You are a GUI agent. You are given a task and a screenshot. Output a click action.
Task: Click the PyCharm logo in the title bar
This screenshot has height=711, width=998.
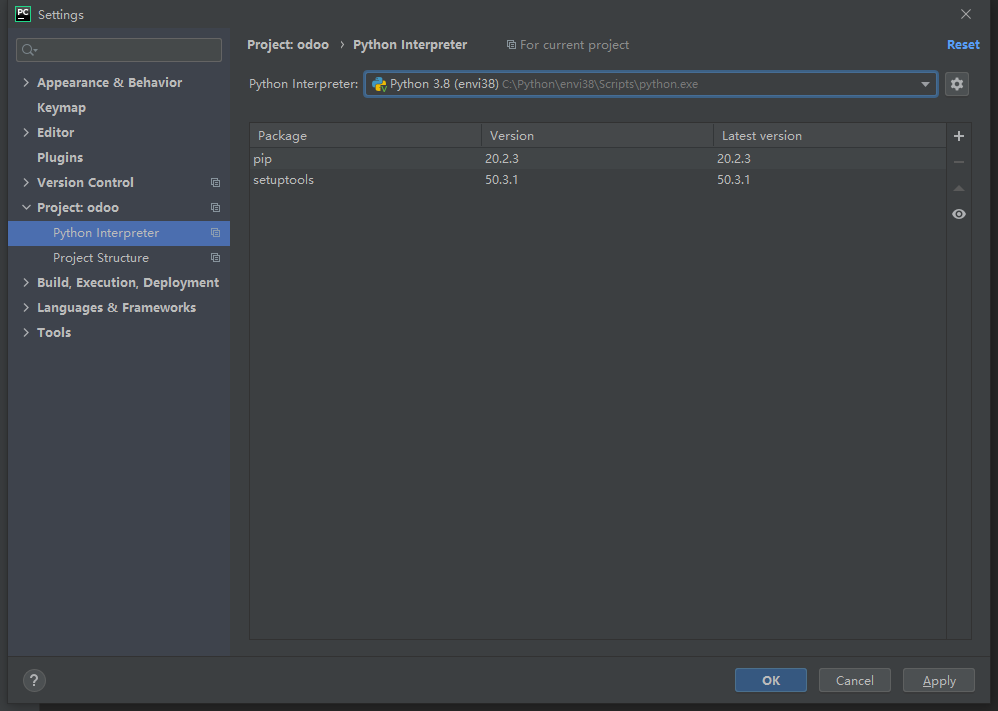(x=23, y=14)
